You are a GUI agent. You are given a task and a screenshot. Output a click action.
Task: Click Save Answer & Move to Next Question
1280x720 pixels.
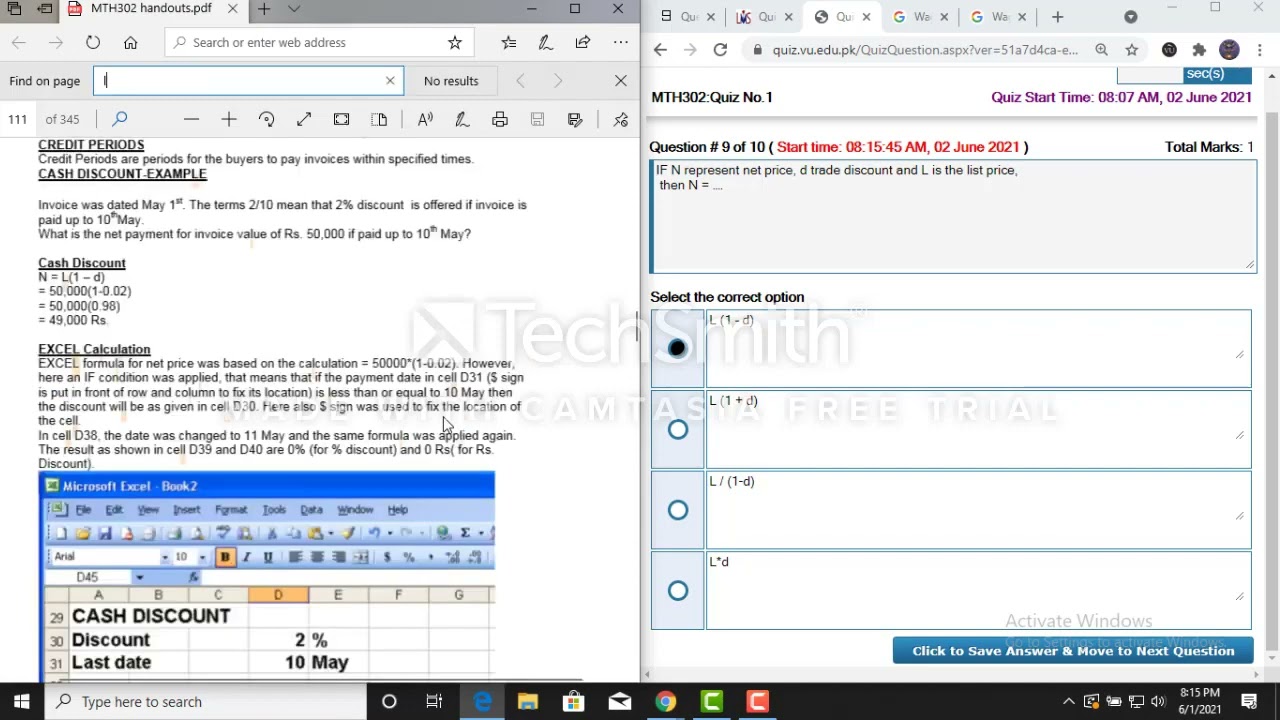pos(1073,651)
